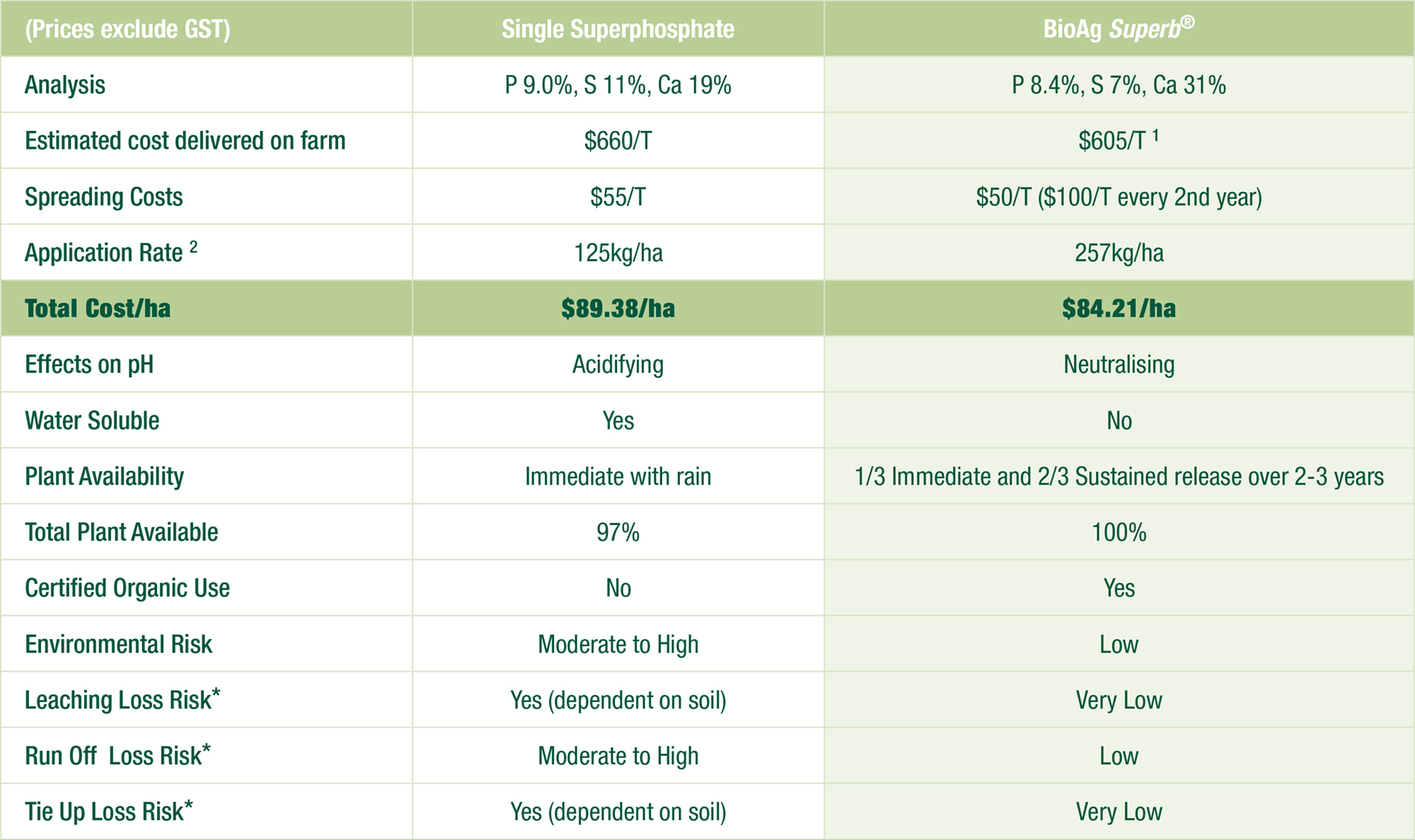The height and width of the screenshot is (840, 1415).
Task: Click the Neutralising pH effect cell
Action: [x=1118, y=364]
